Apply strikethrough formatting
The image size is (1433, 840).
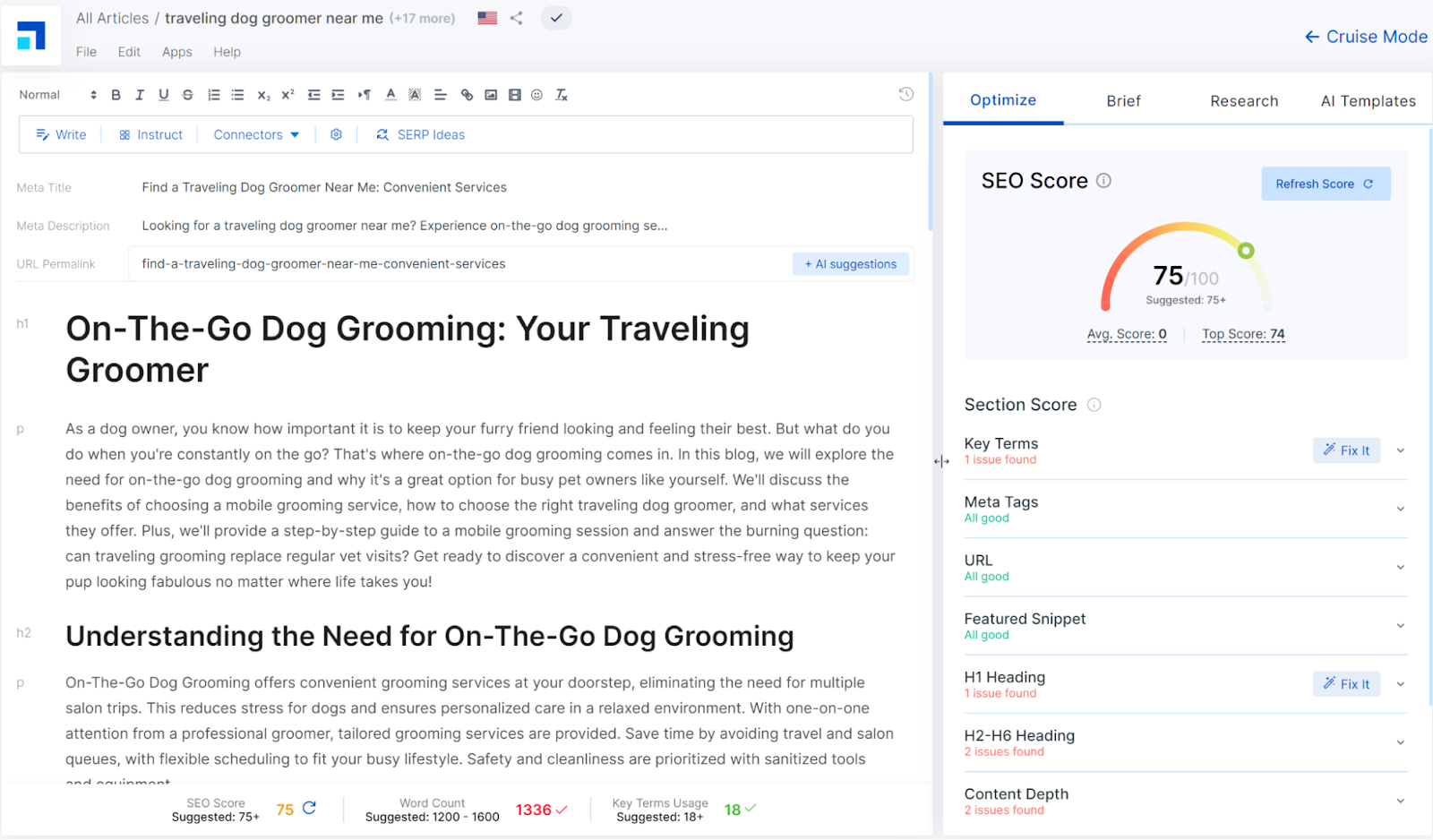pyautogui.click(x=187, y=95)
